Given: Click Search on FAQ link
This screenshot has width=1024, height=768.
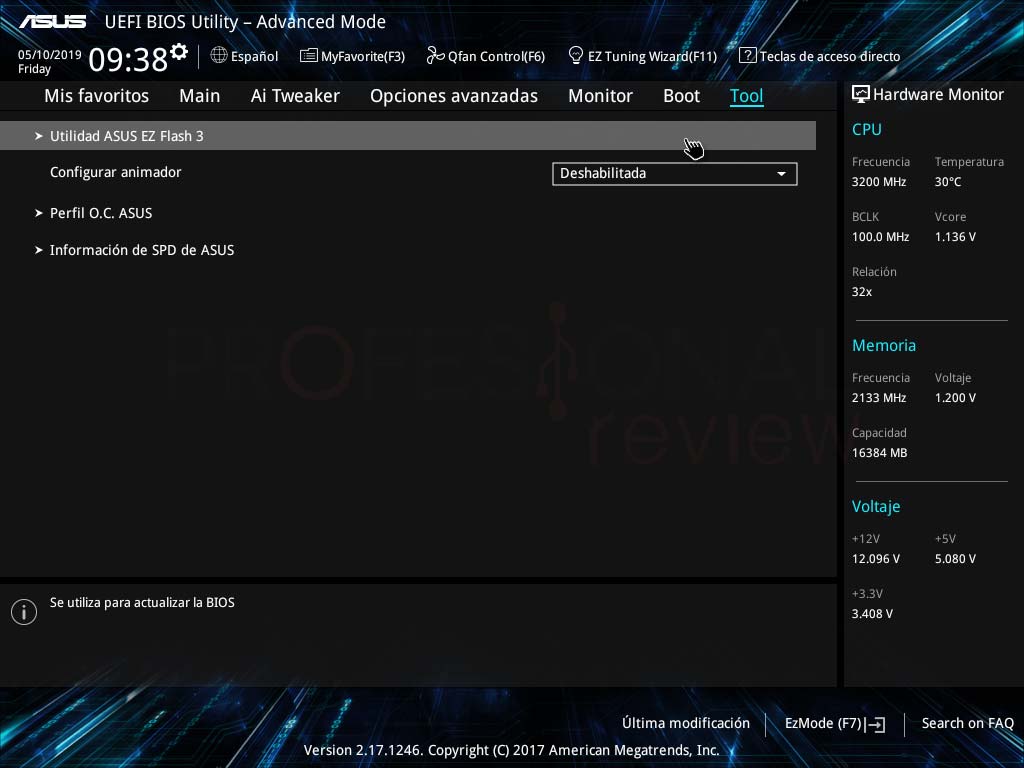Looking at the screenshot, I should [967, 723].
